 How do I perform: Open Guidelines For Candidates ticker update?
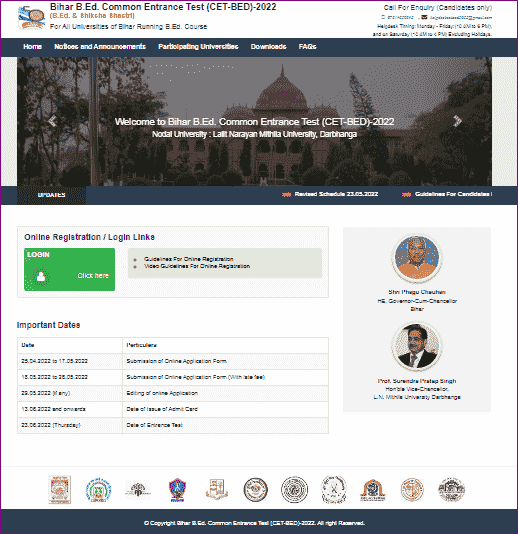(453, 194)
